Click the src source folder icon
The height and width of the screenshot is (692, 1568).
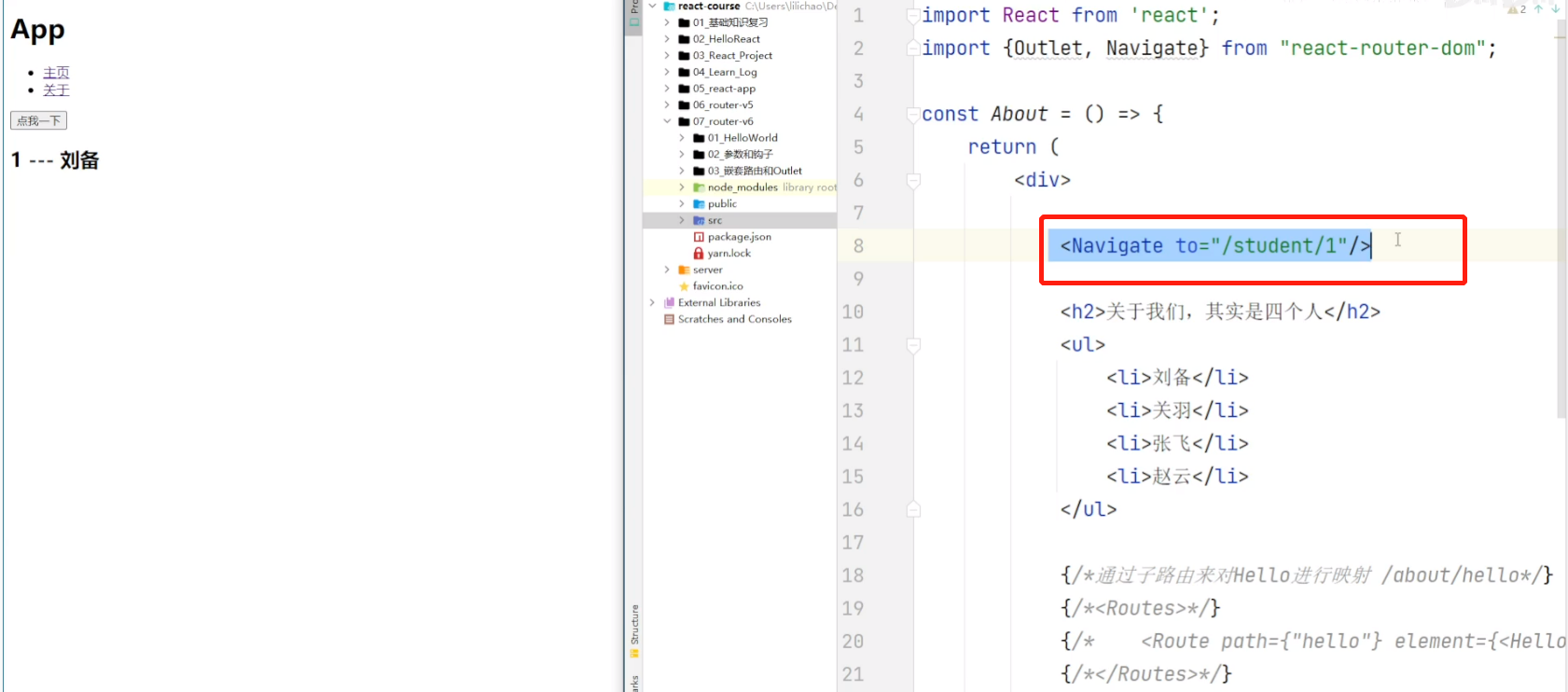[699, 220]
